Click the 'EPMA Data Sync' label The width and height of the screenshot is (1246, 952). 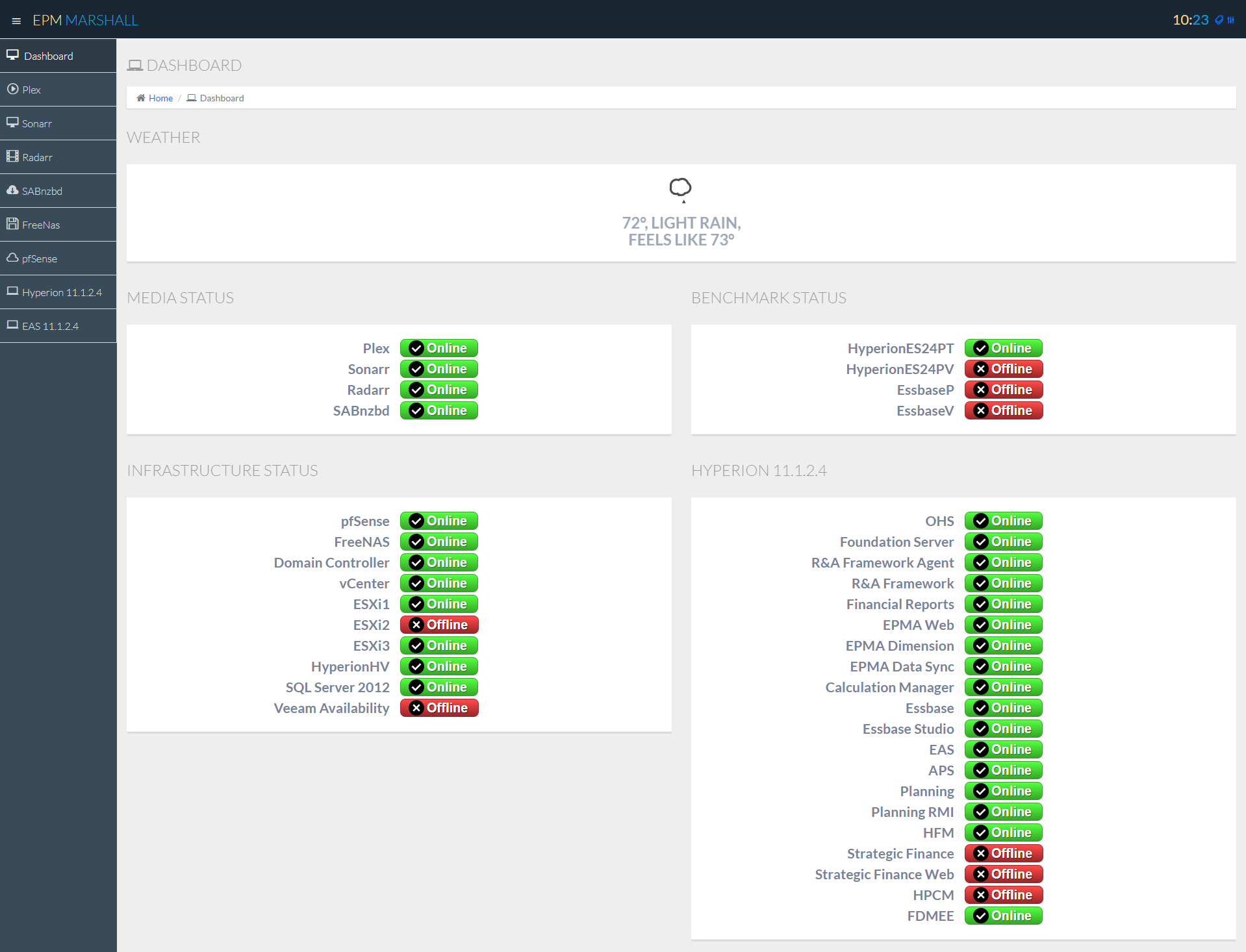tap(902, 666)
